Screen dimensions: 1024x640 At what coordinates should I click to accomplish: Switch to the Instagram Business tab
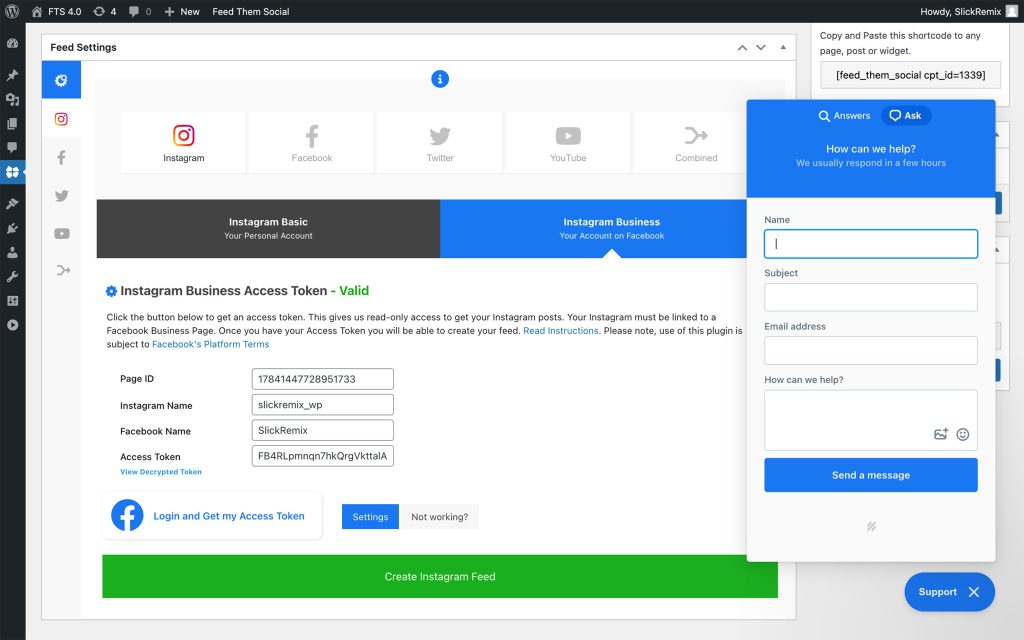(593, 229)
